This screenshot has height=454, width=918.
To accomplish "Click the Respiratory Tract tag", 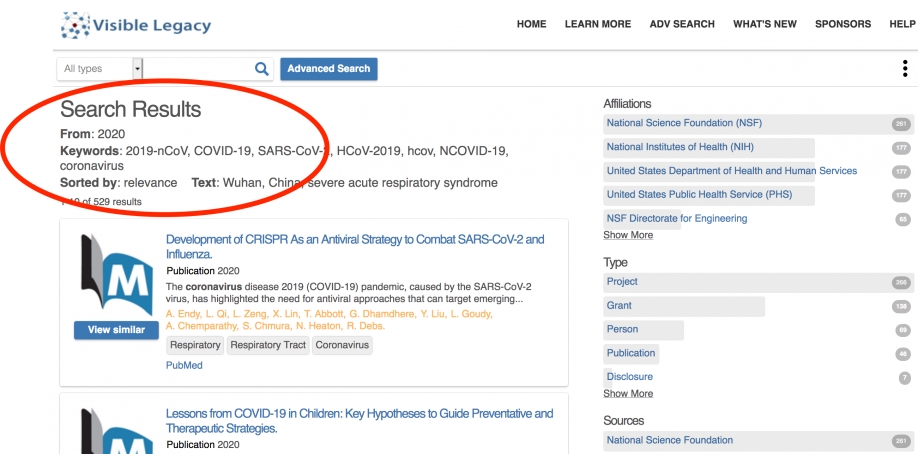I will (267, 345).
